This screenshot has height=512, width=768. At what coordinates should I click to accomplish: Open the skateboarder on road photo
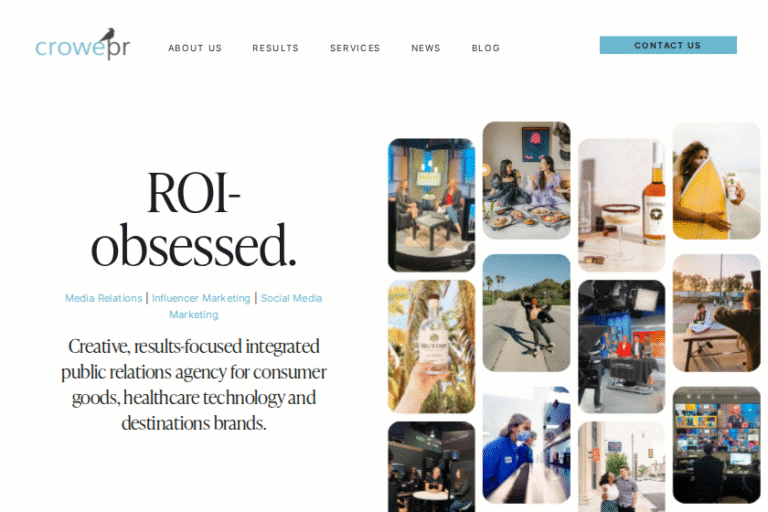pyautogui.click(x=527, y=313)
